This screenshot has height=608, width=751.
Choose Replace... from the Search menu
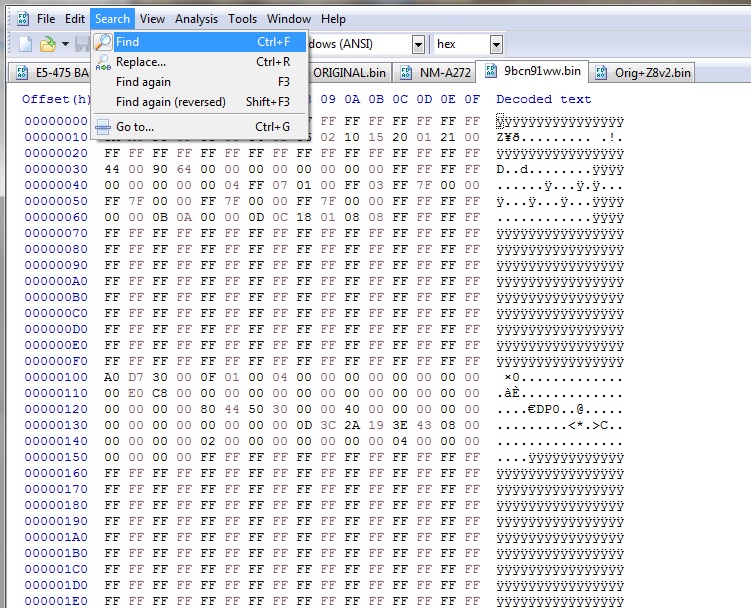(x=199, y=62)
